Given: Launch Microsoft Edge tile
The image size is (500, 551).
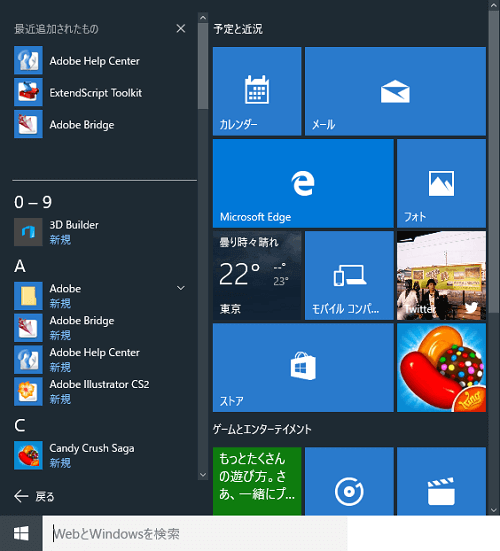Looking at the screenshot, I should 303,183.
